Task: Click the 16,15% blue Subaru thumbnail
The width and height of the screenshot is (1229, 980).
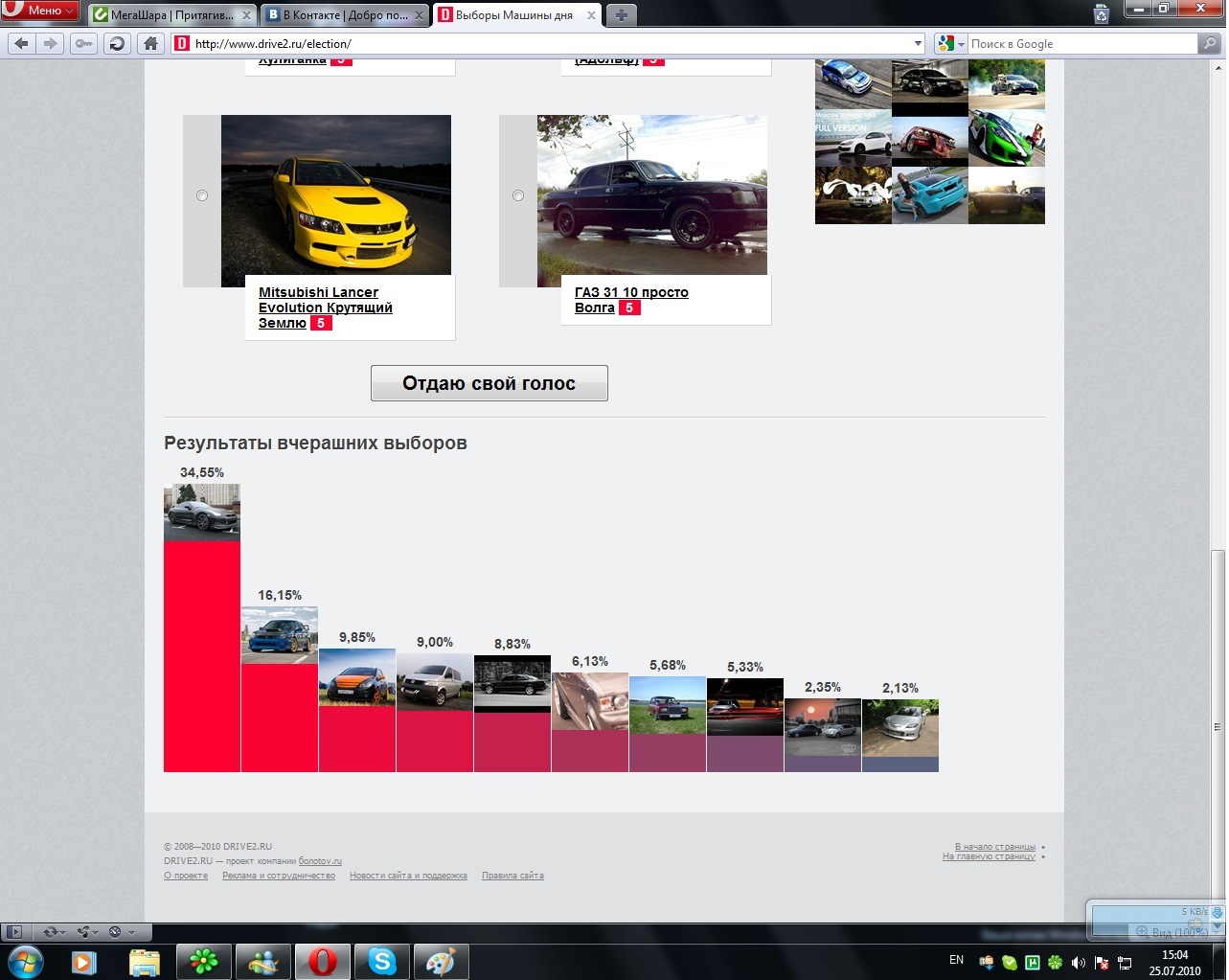Action: (279, 635)
